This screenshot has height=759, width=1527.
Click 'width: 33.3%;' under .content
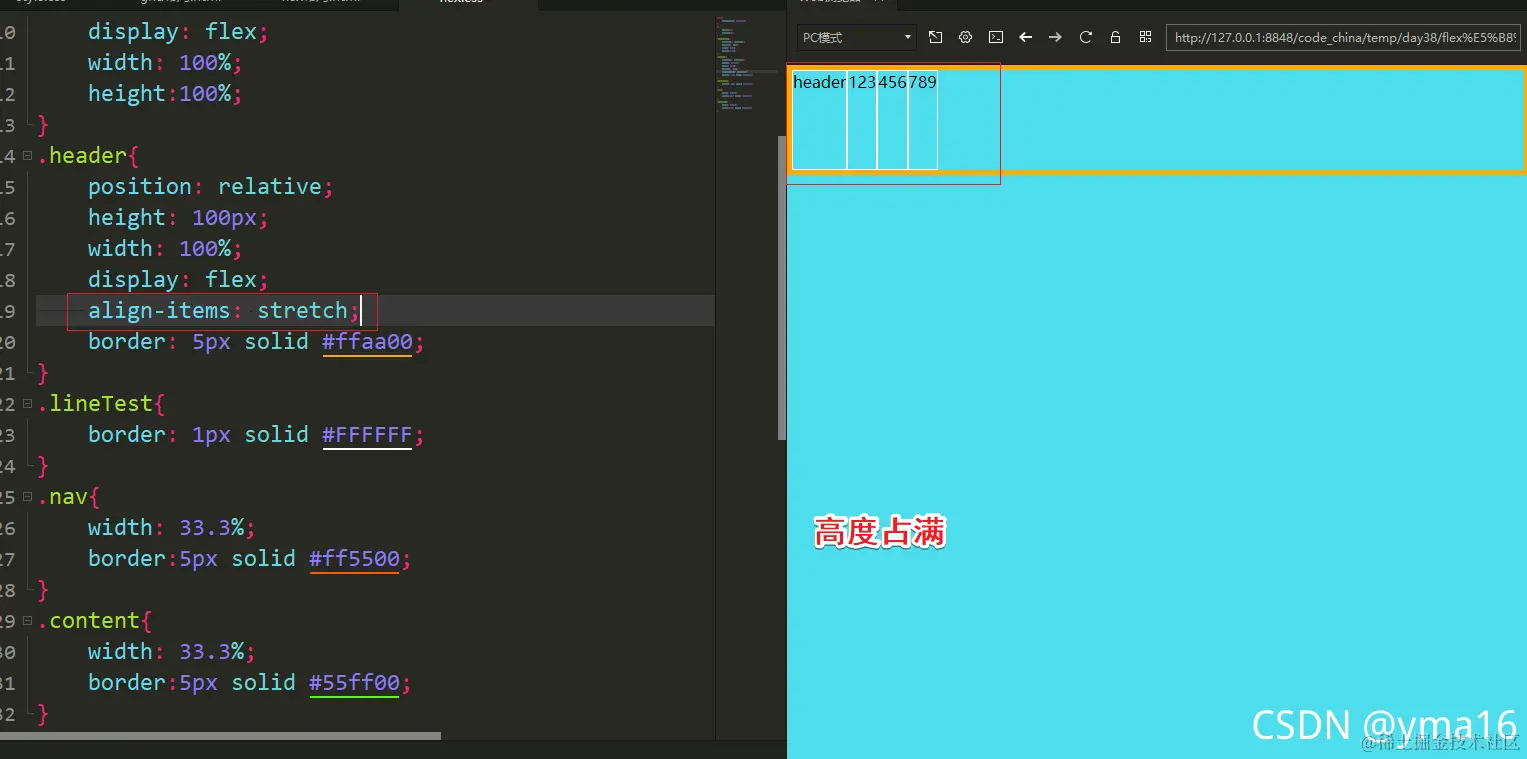[172, 652]
